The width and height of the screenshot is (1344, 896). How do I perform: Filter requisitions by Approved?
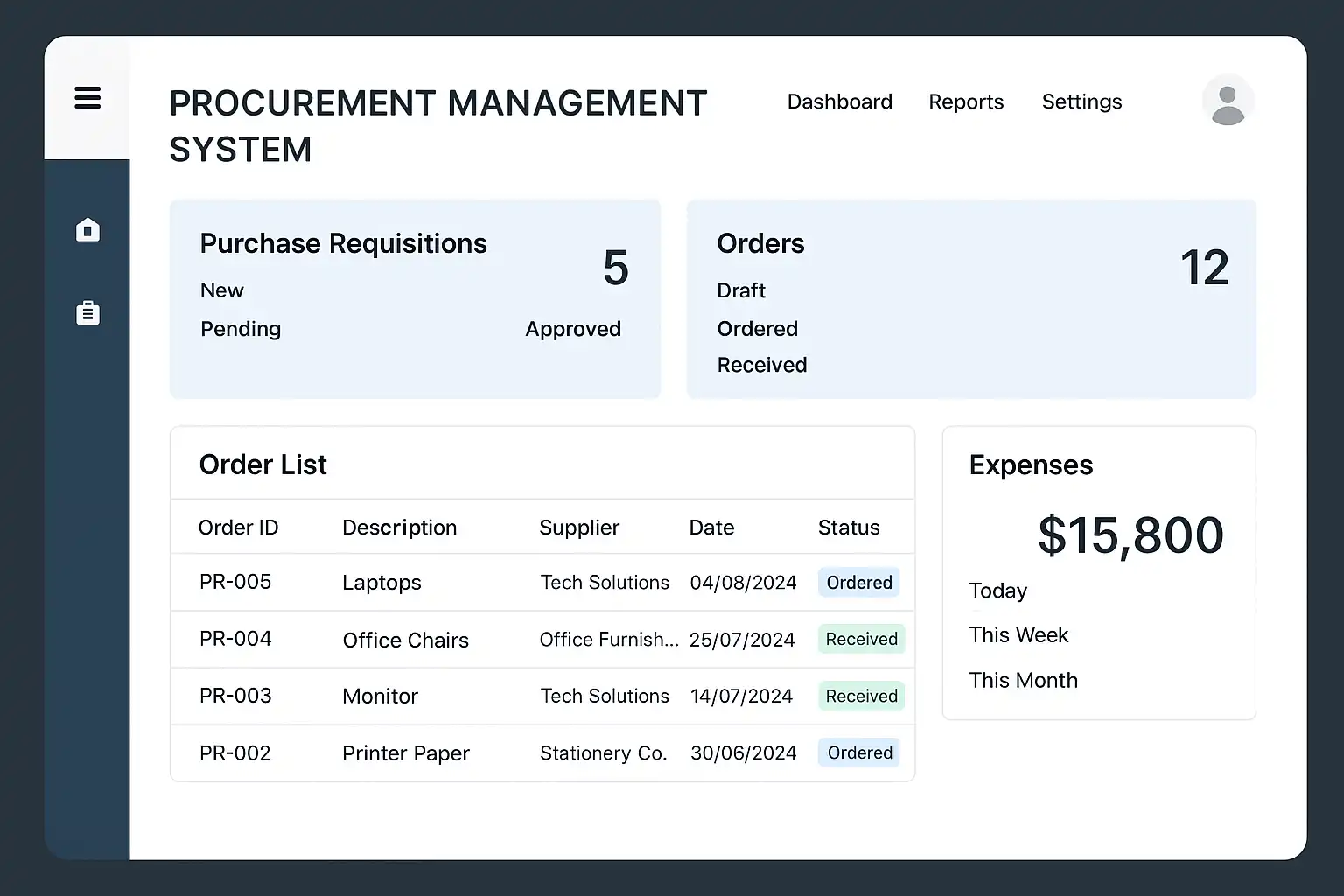(573, 329)
